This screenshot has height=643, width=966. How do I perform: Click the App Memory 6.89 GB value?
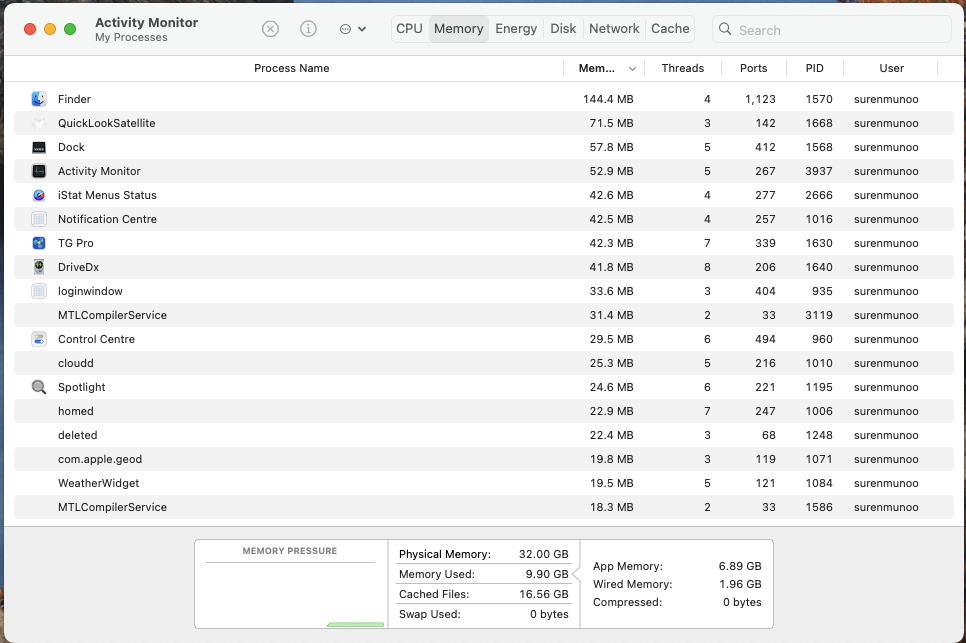click(x=740, y=566)
